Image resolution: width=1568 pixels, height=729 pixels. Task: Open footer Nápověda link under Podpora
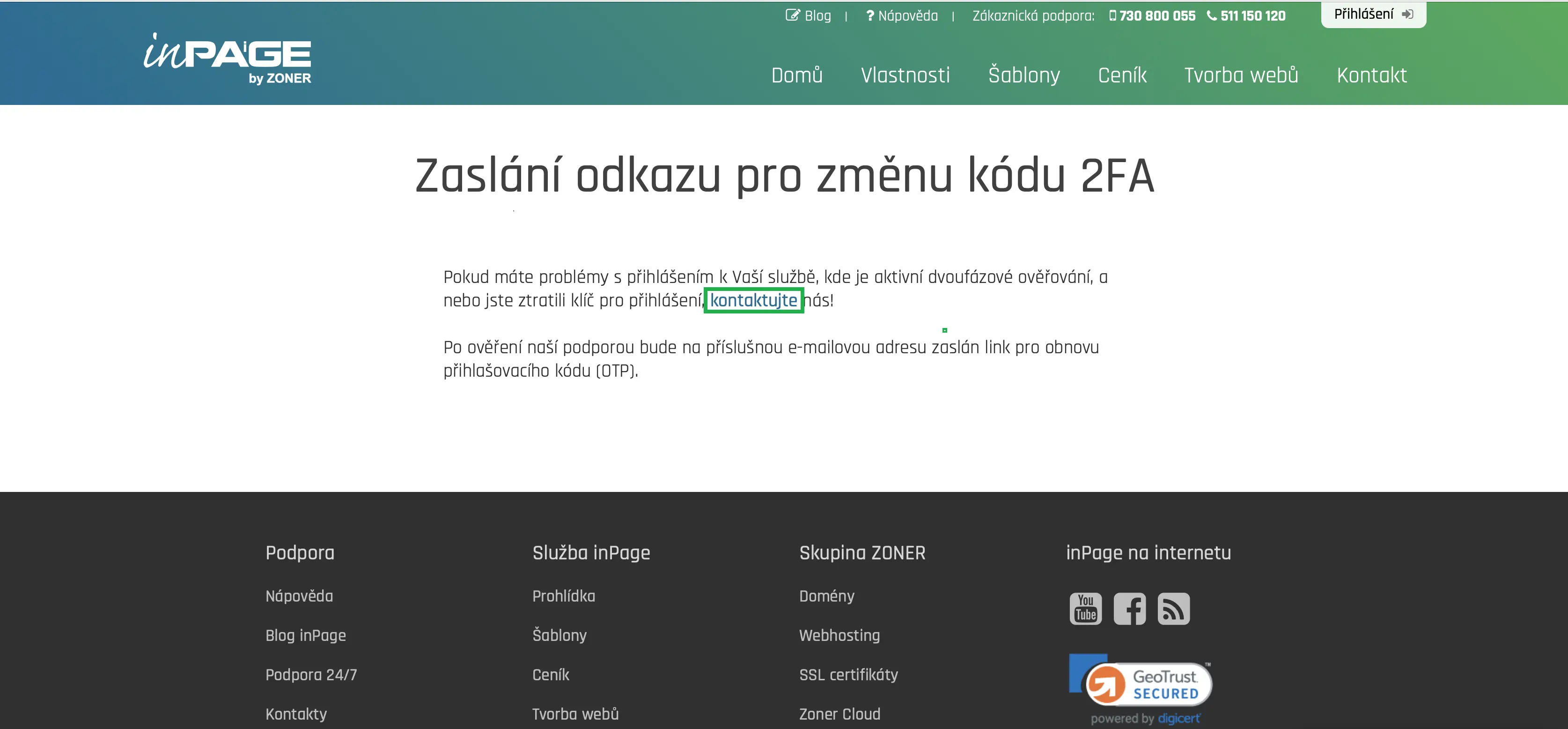pos(299,595)
